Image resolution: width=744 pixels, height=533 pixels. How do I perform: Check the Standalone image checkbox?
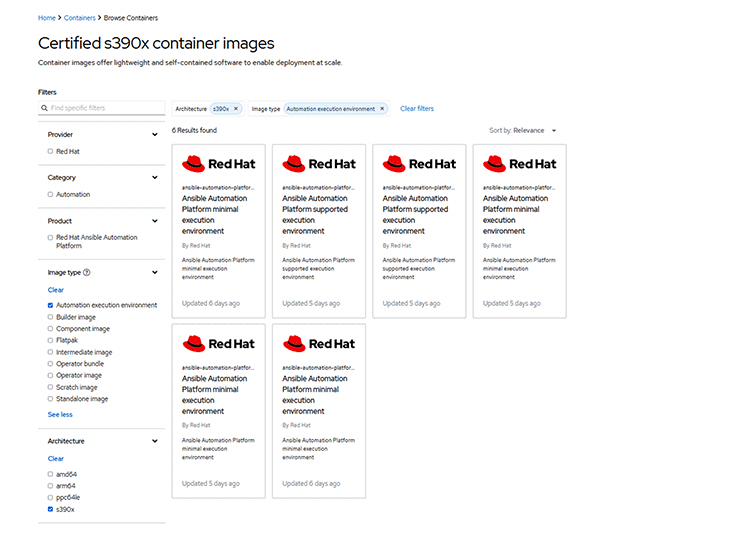pos(50,399)
